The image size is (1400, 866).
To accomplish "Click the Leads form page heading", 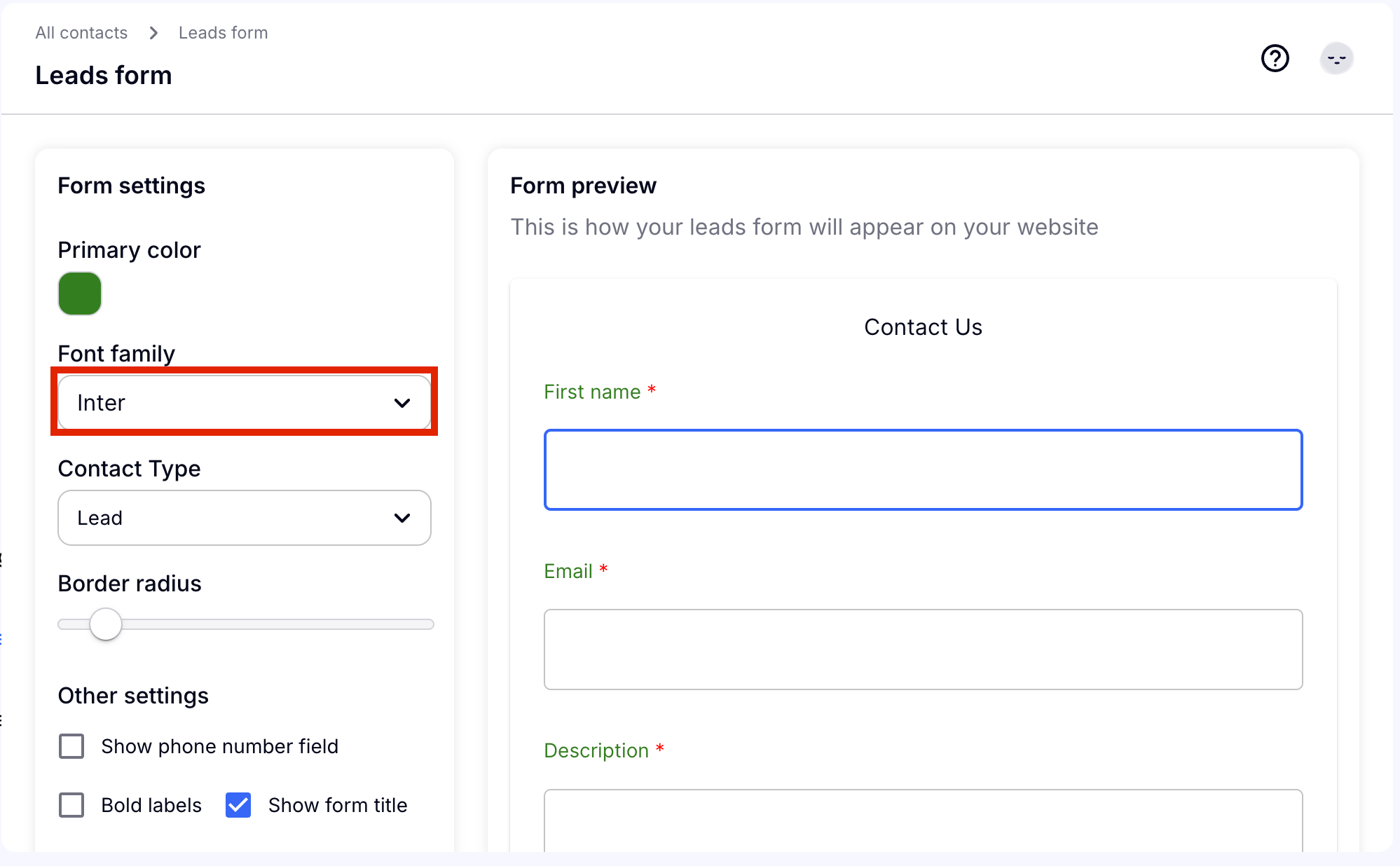I will click(104, 75).
